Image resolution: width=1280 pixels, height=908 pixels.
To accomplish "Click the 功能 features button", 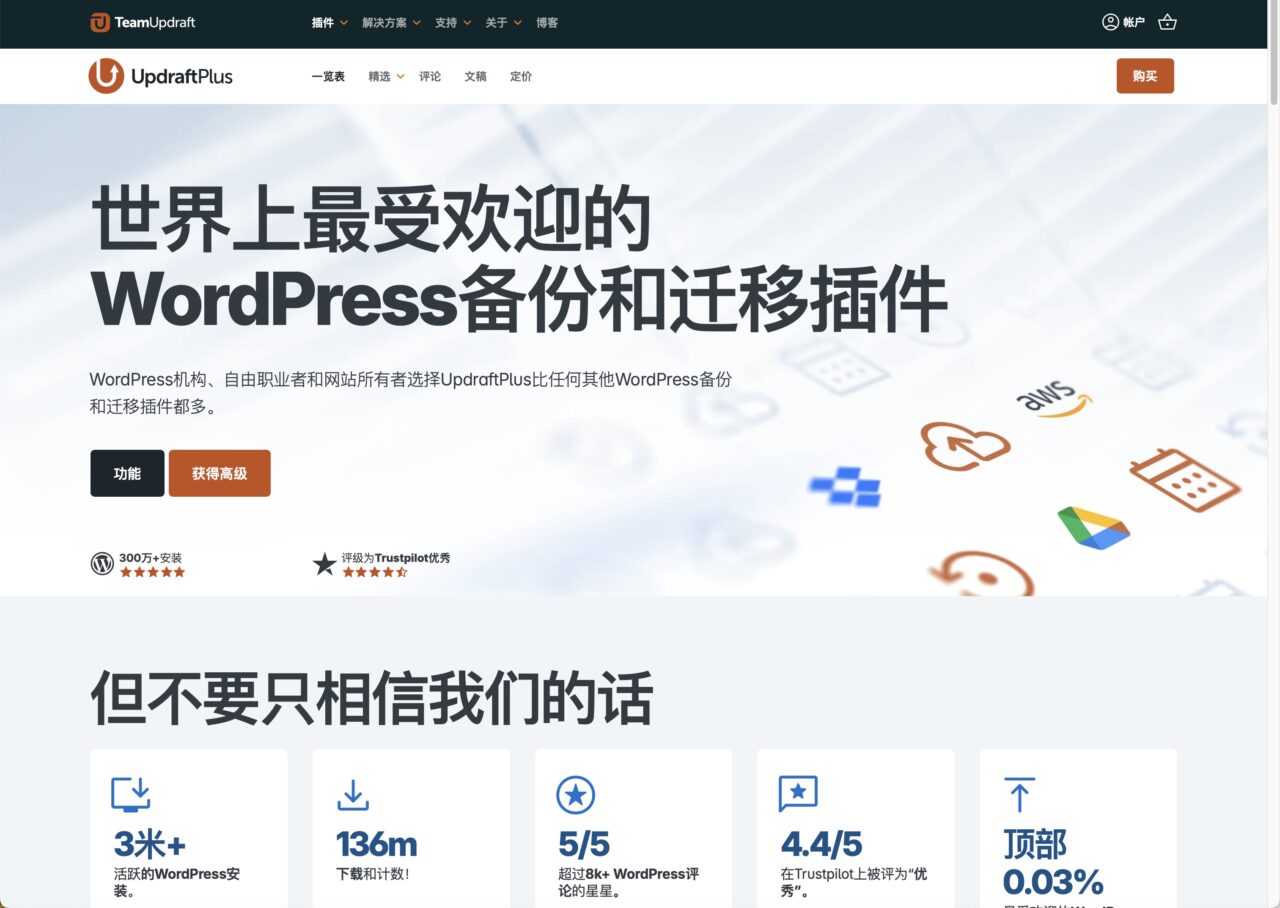I will 127,473.
